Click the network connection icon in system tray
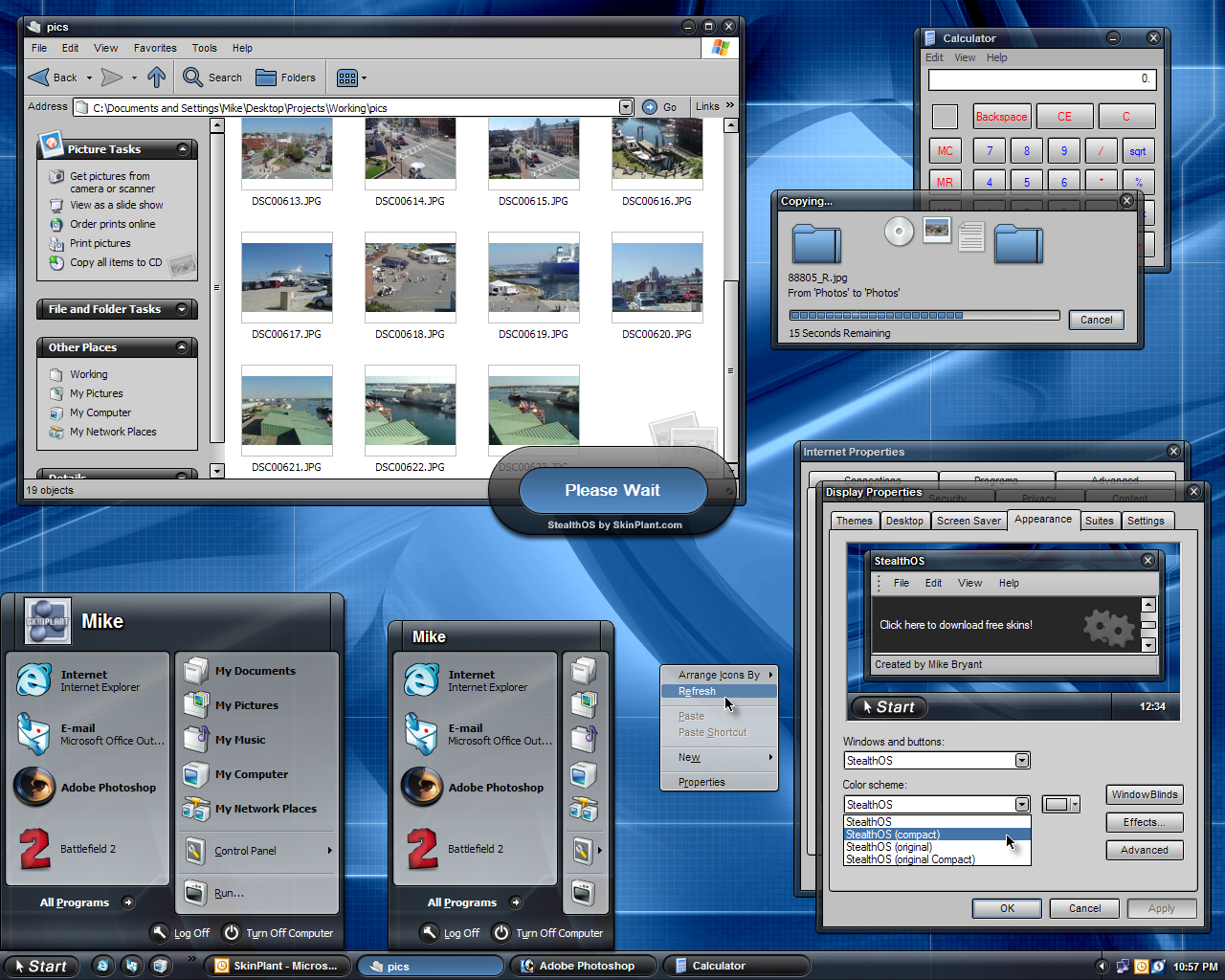1225x980 pixels. coord(1124,967)
